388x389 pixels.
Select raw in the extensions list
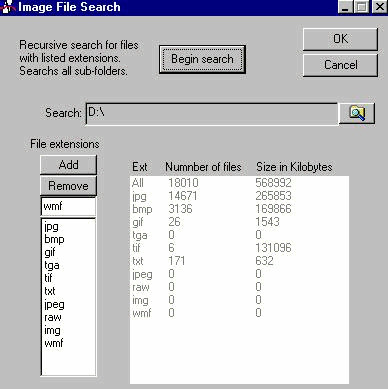[x=69, y=317]
